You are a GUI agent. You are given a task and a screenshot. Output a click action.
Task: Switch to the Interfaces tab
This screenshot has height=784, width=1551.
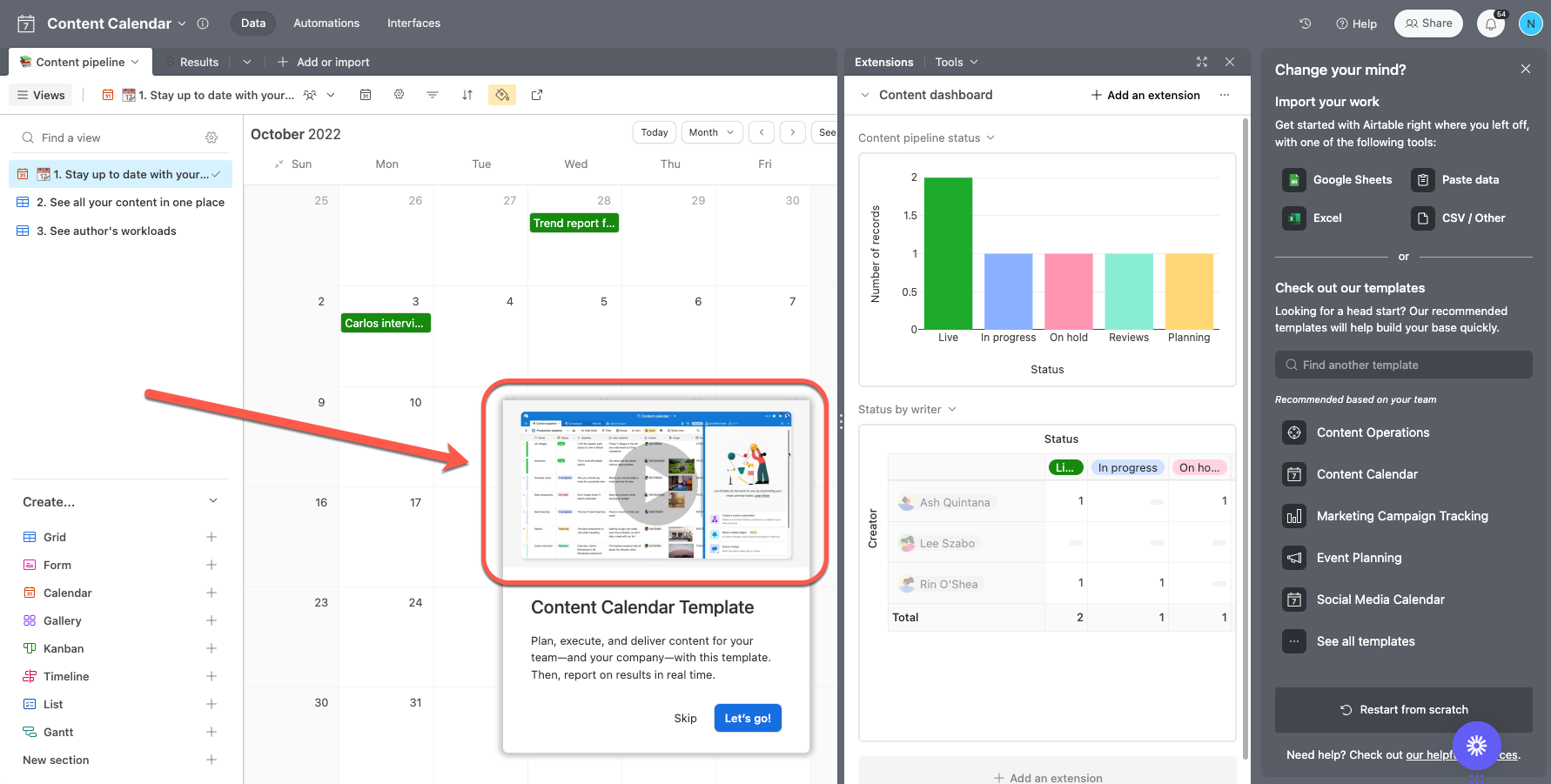tap(414, 23)
